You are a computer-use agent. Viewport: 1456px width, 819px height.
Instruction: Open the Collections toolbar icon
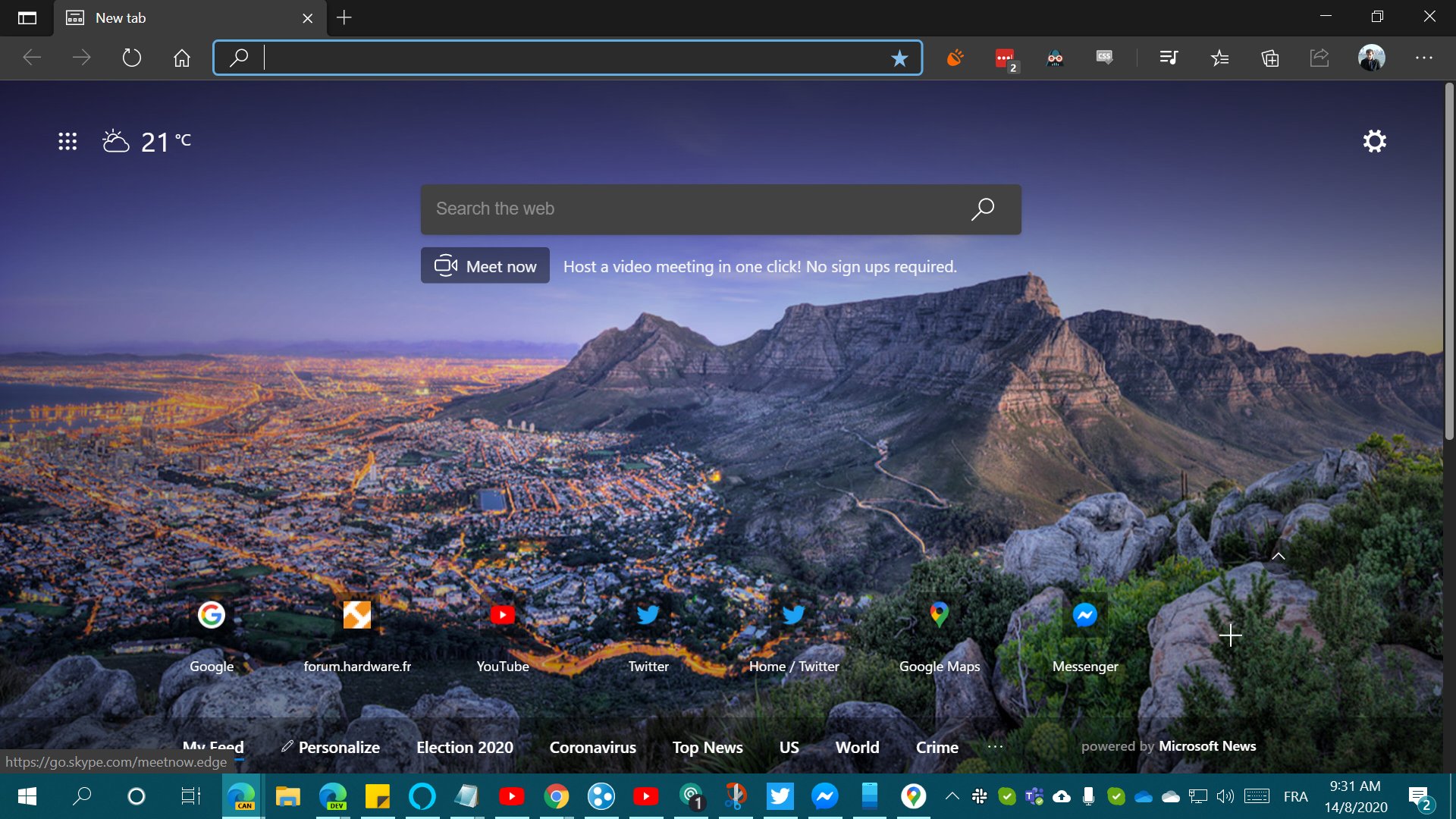[1269, 58]
